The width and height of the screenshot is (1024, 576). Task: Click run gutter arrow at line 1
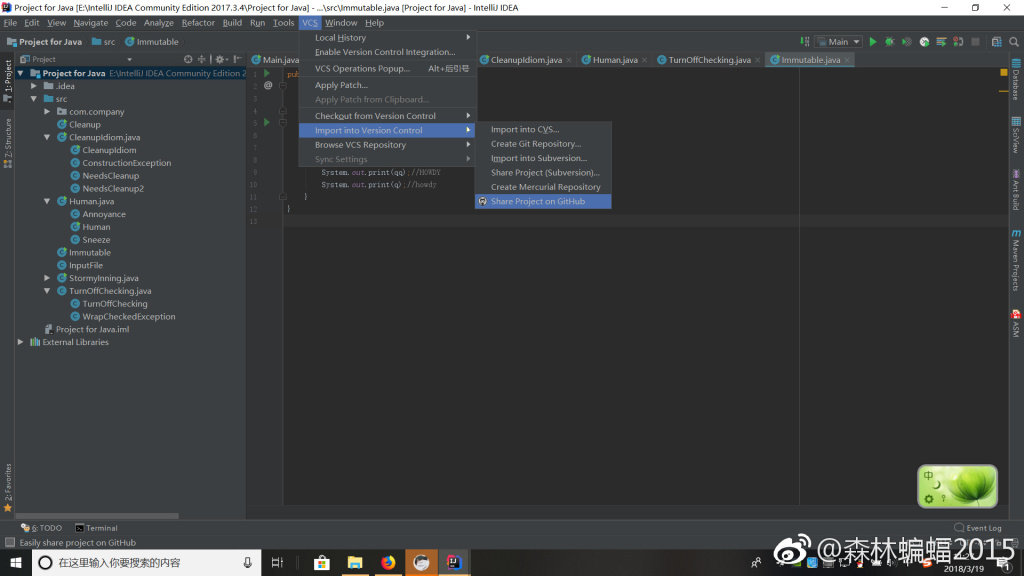click(x=266, y=73)
